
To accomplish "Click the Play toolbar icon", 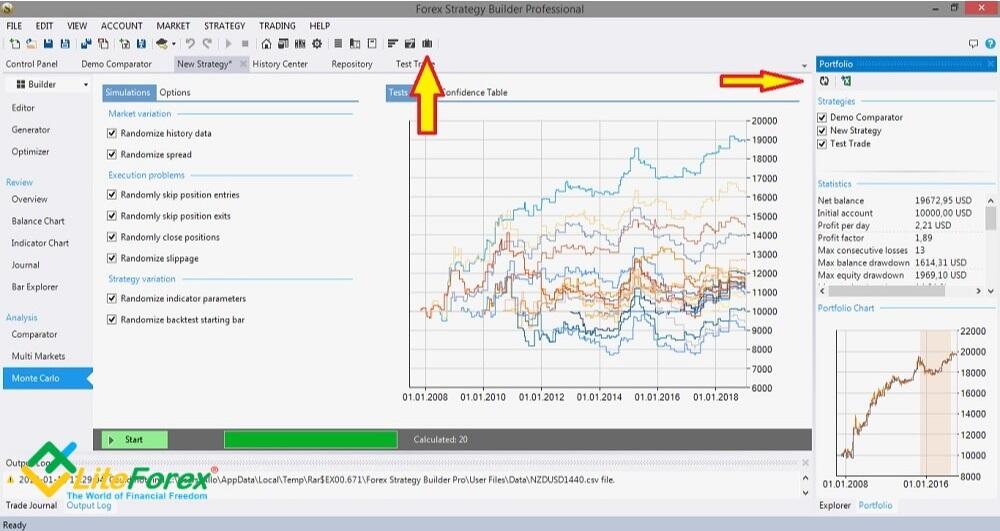I will tap(228, 43).
